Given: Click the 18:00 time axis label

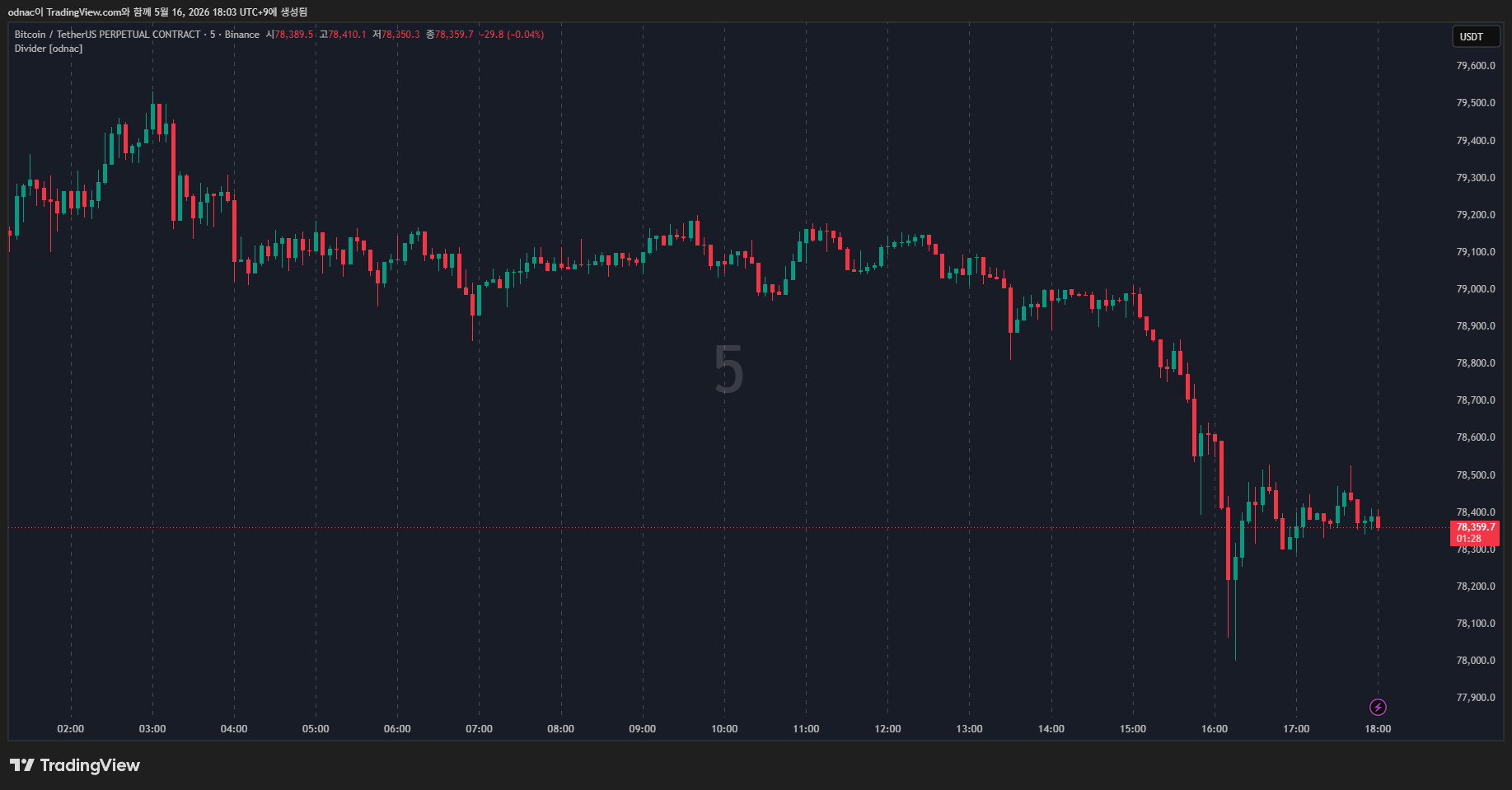Looking at the screenshot, I should point(1378,729).
